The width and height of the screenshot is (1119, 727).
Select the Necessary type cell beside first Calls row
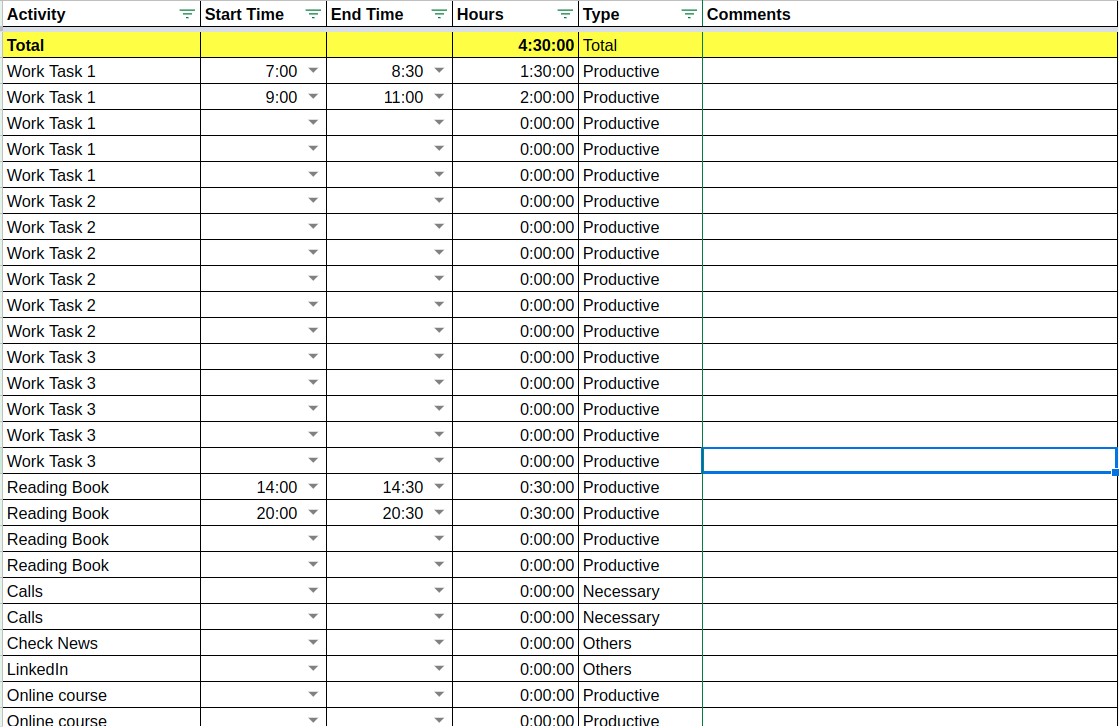click(x=640, y=590)
